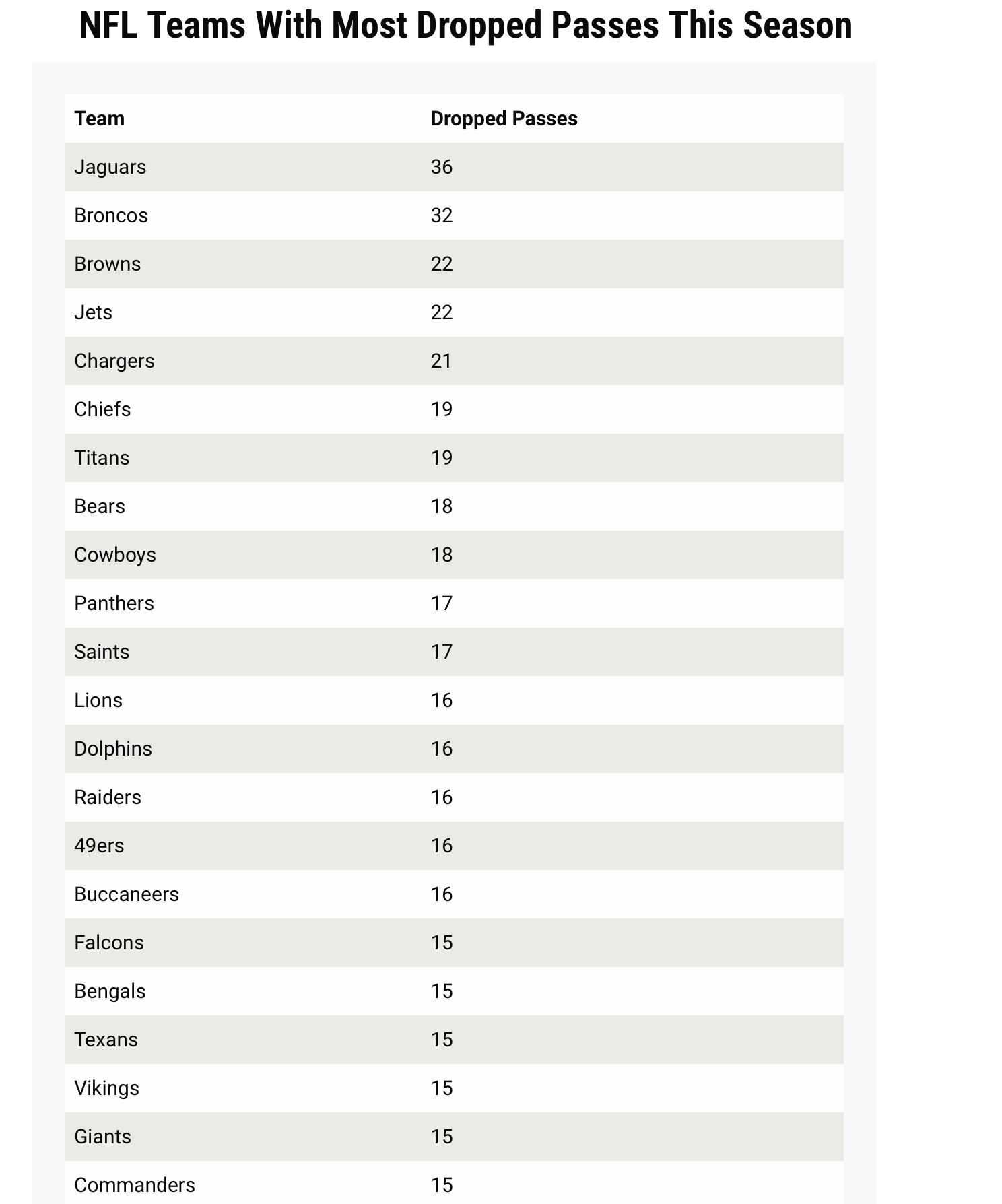Click the Dropped Passes column header
Viewport: 1002px width, 1204px height.
504,119
